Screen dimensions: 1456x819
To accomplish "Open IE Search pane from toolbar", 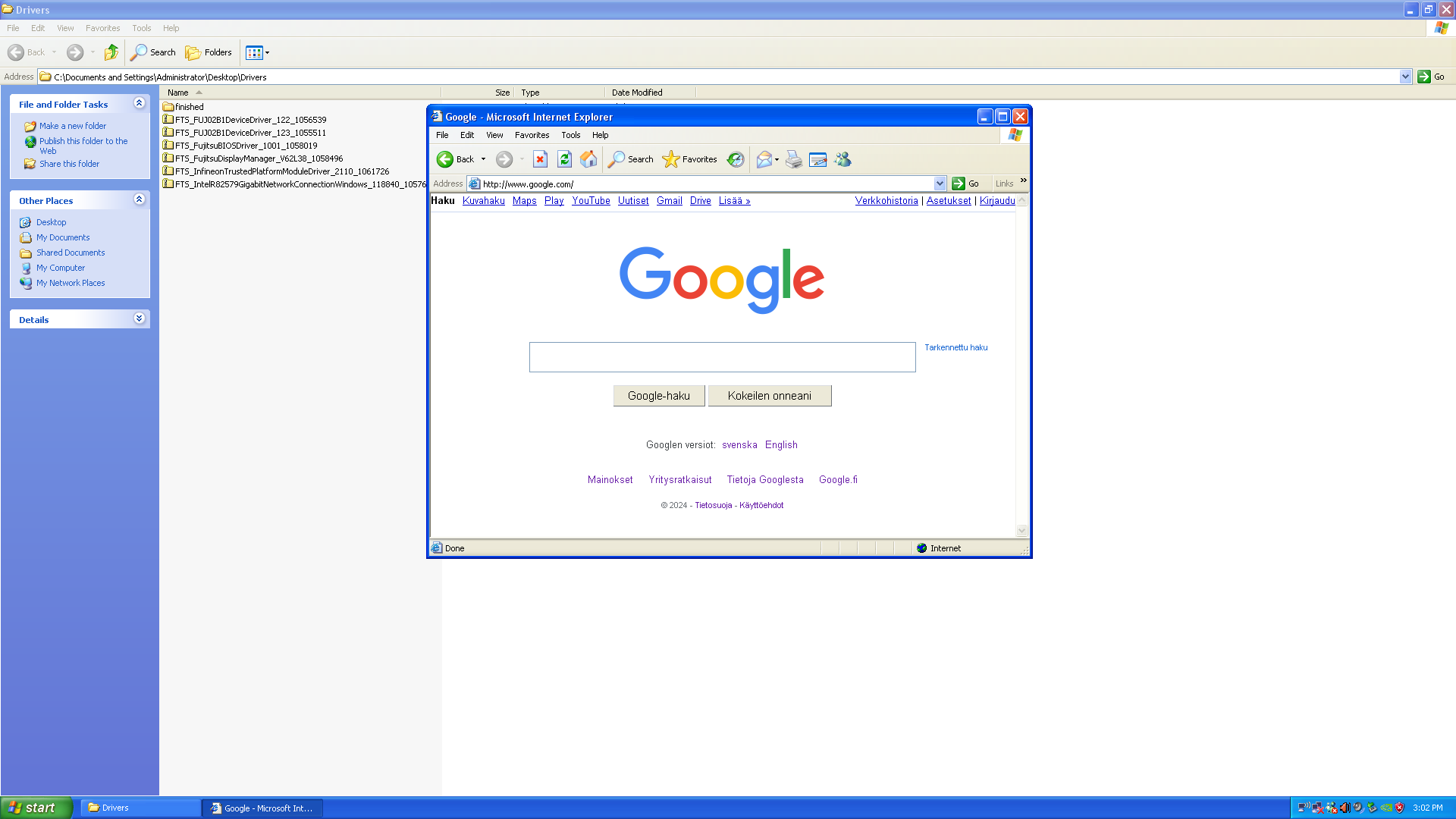I will coord(630,159).
